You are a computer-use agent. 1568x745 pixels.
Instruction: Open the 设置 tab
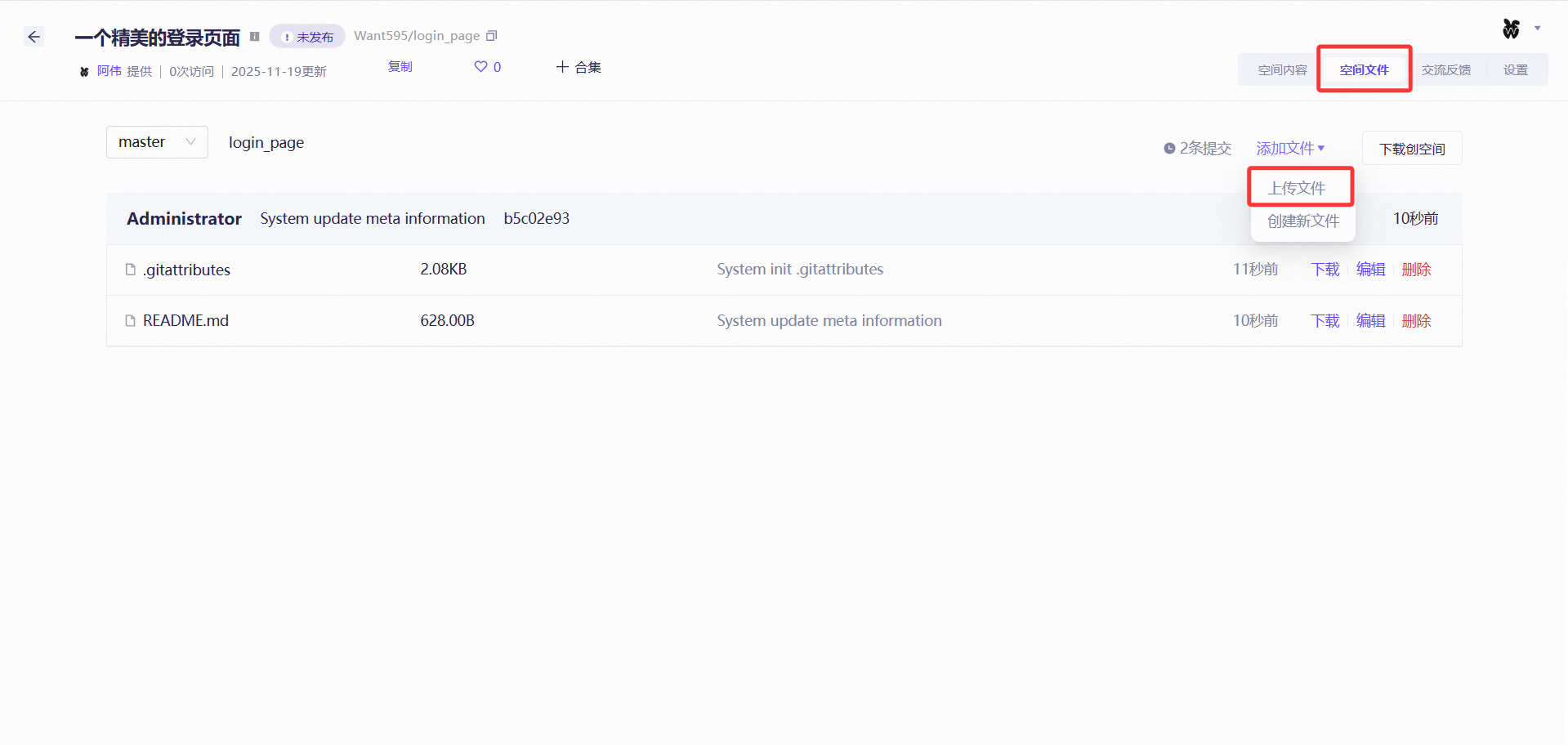pyautogui.click(x=1516, y=69)
